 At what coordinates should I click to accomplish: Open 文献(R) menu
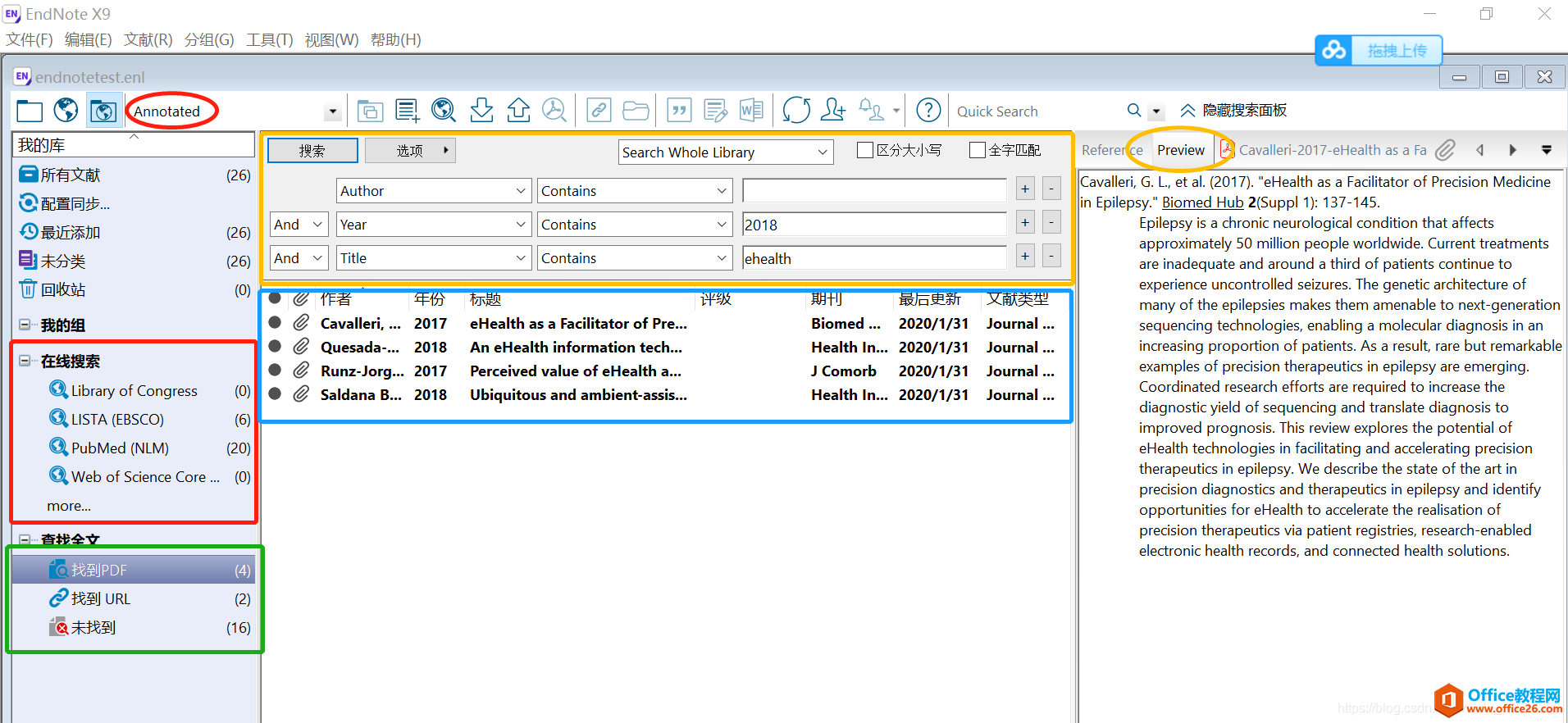point(148,40)
